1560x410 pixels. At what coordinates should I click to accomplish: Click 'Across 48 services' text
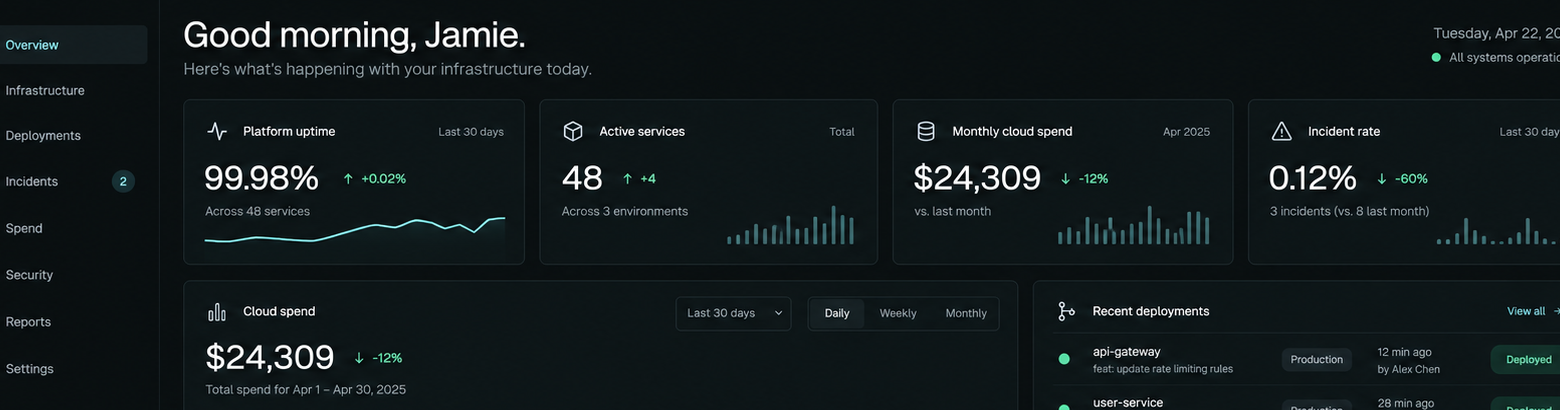point(257,211)
